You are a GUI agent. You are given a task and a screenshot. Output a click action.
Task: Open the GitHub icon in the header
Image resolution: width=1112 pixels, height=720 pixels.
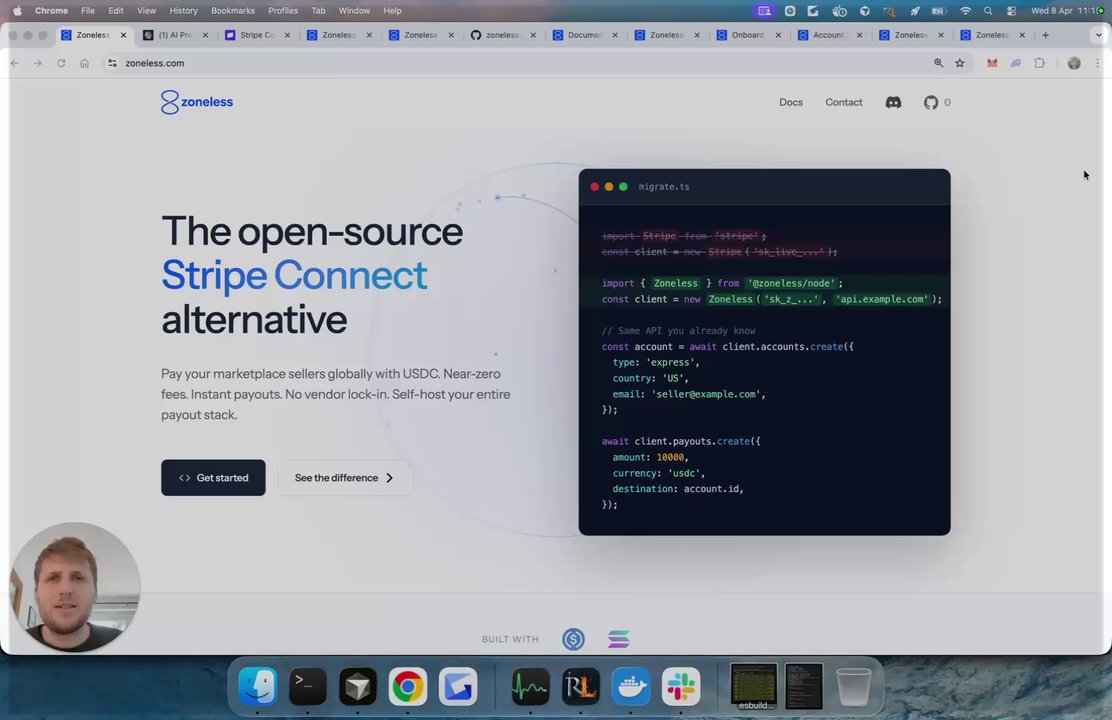930,102
